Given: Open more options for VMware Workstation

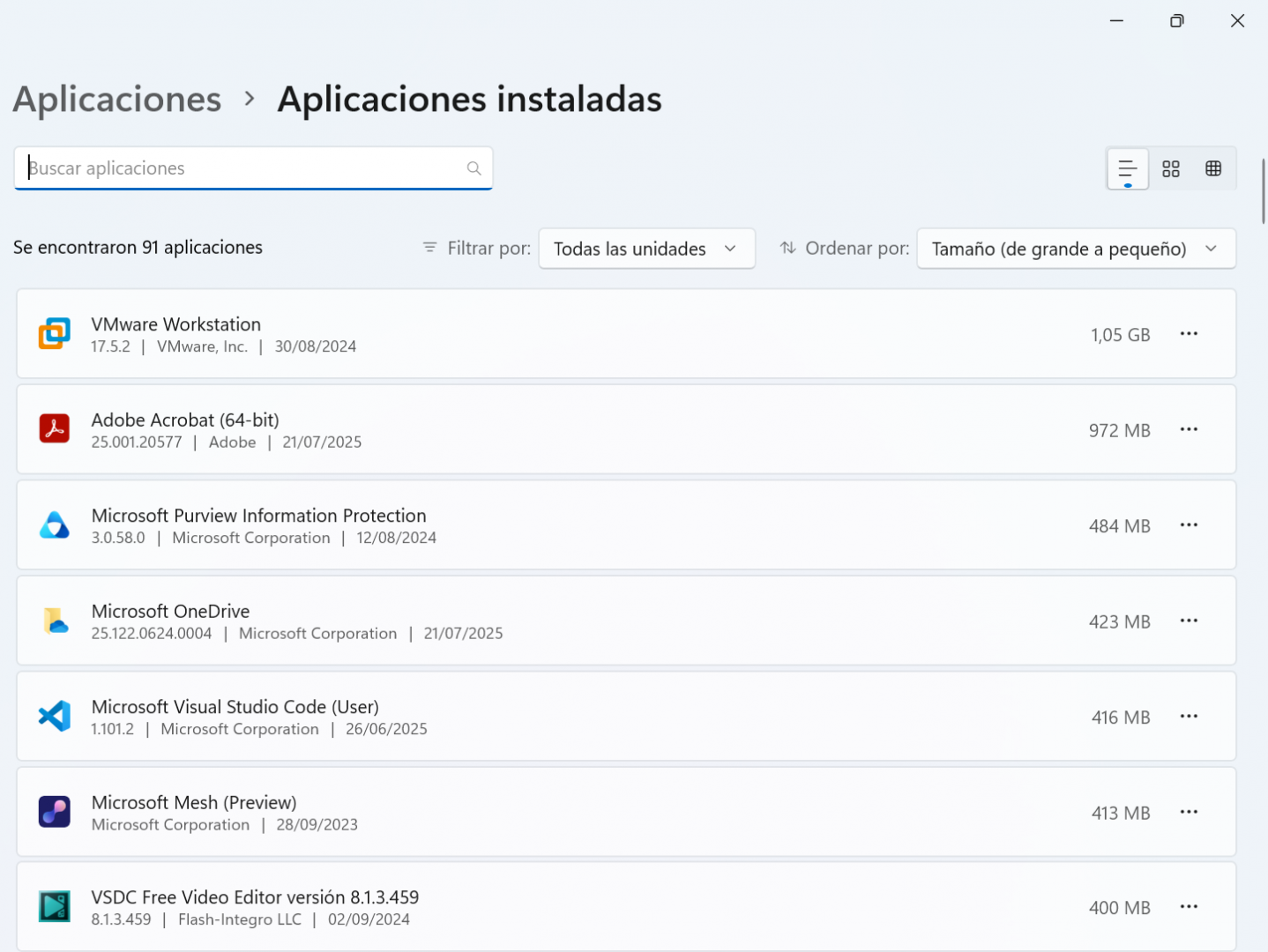Looking at the screenshot, I should pyautogui.click(x=1189, y=333).
